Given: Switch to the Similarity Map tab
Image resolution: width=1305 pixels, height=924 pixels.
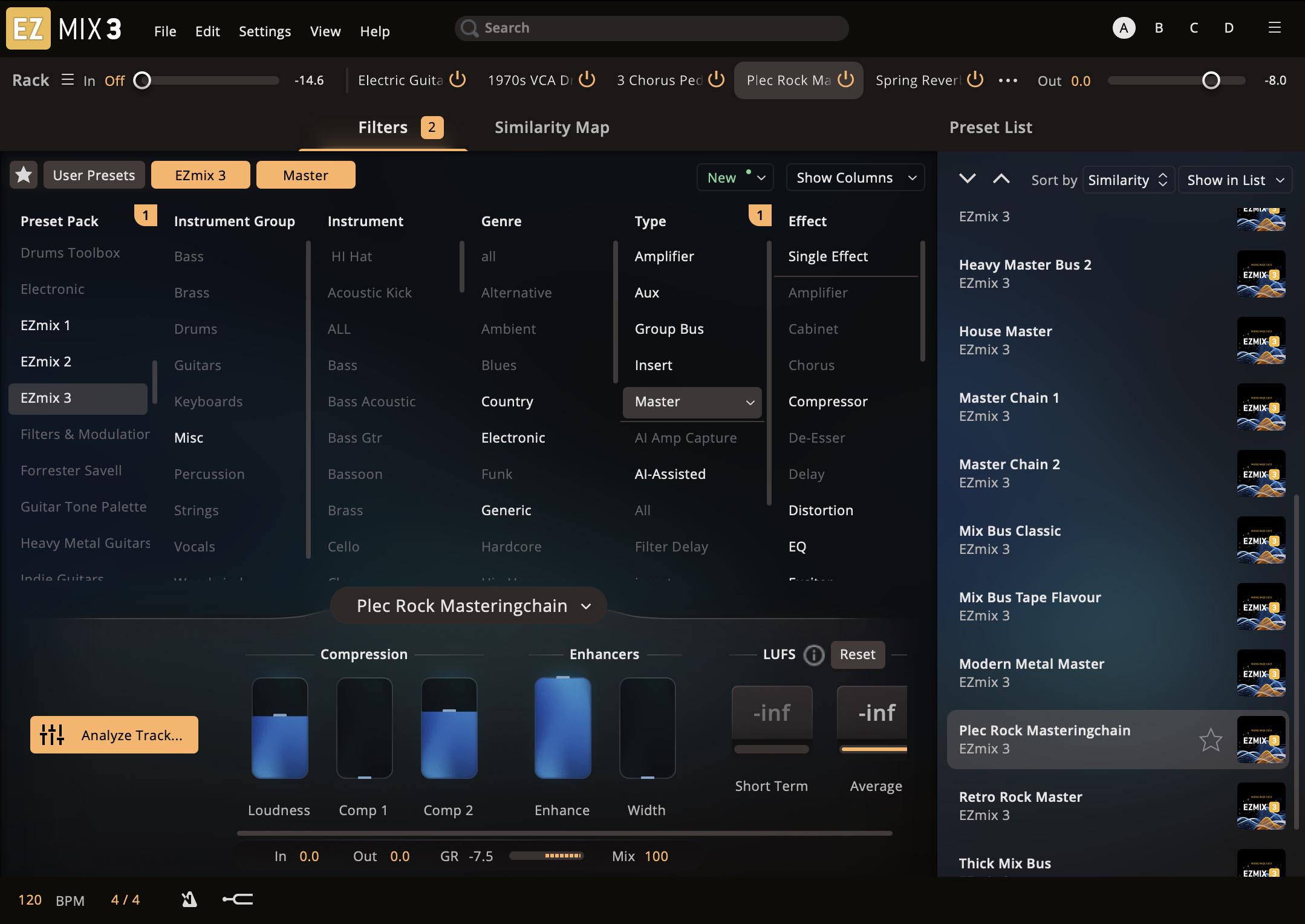Looking at the screenshot, I should pyautogui.click(x=552, y=127).
